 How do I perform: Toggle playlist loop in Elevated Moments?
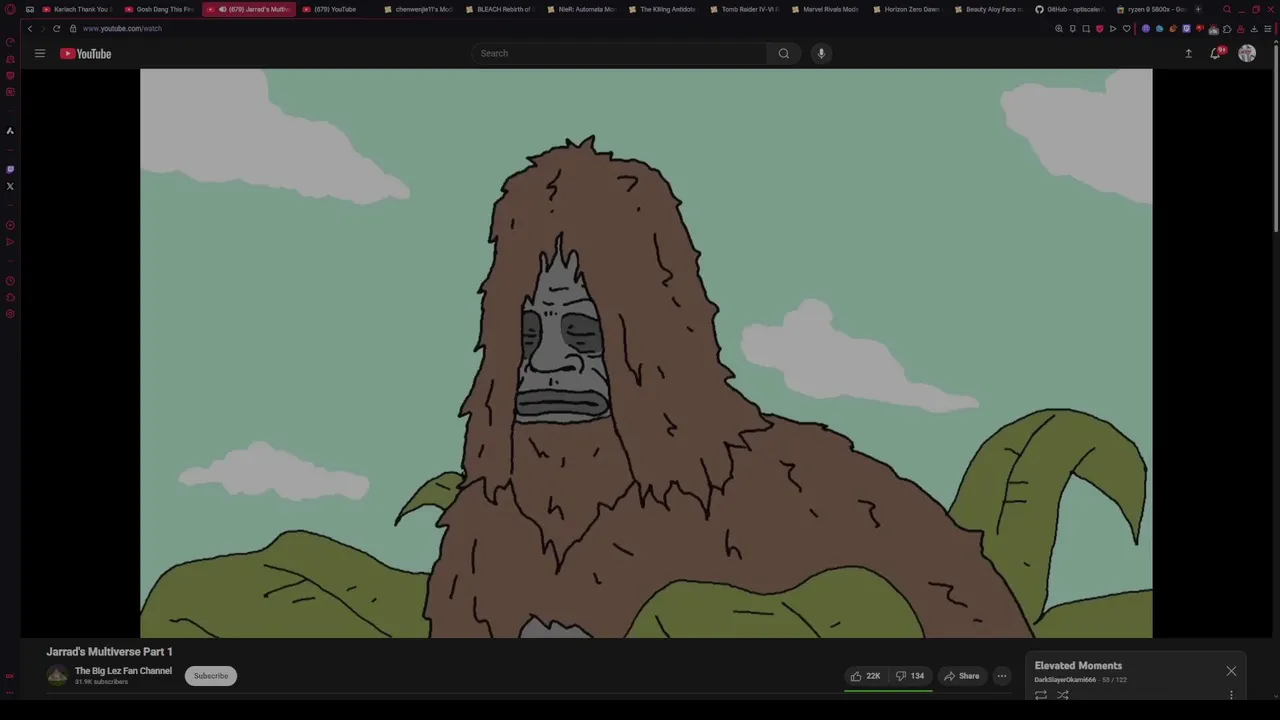click(1041, 695)
